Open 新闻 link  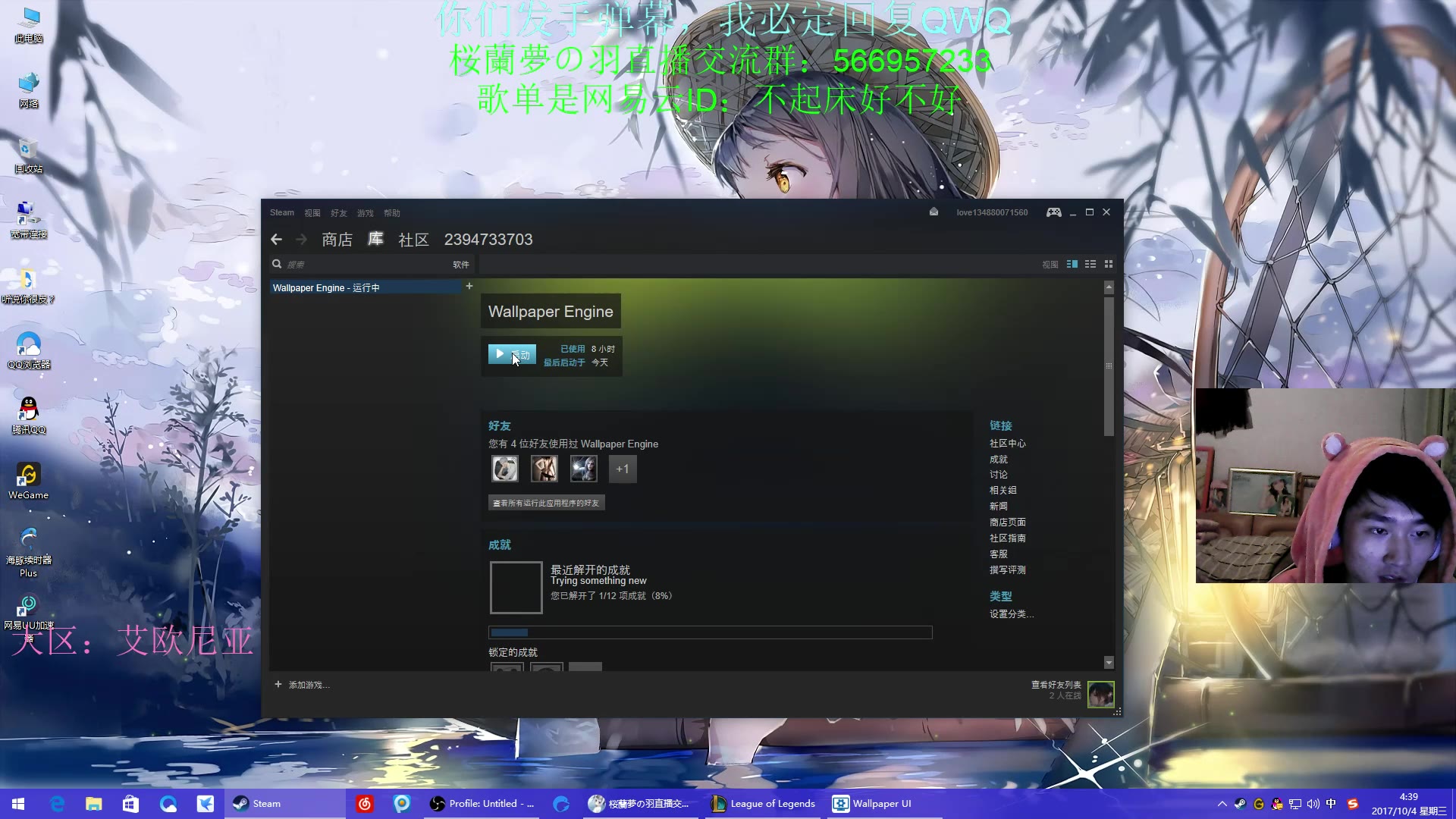pyautogui.click(x=999, y=507)
